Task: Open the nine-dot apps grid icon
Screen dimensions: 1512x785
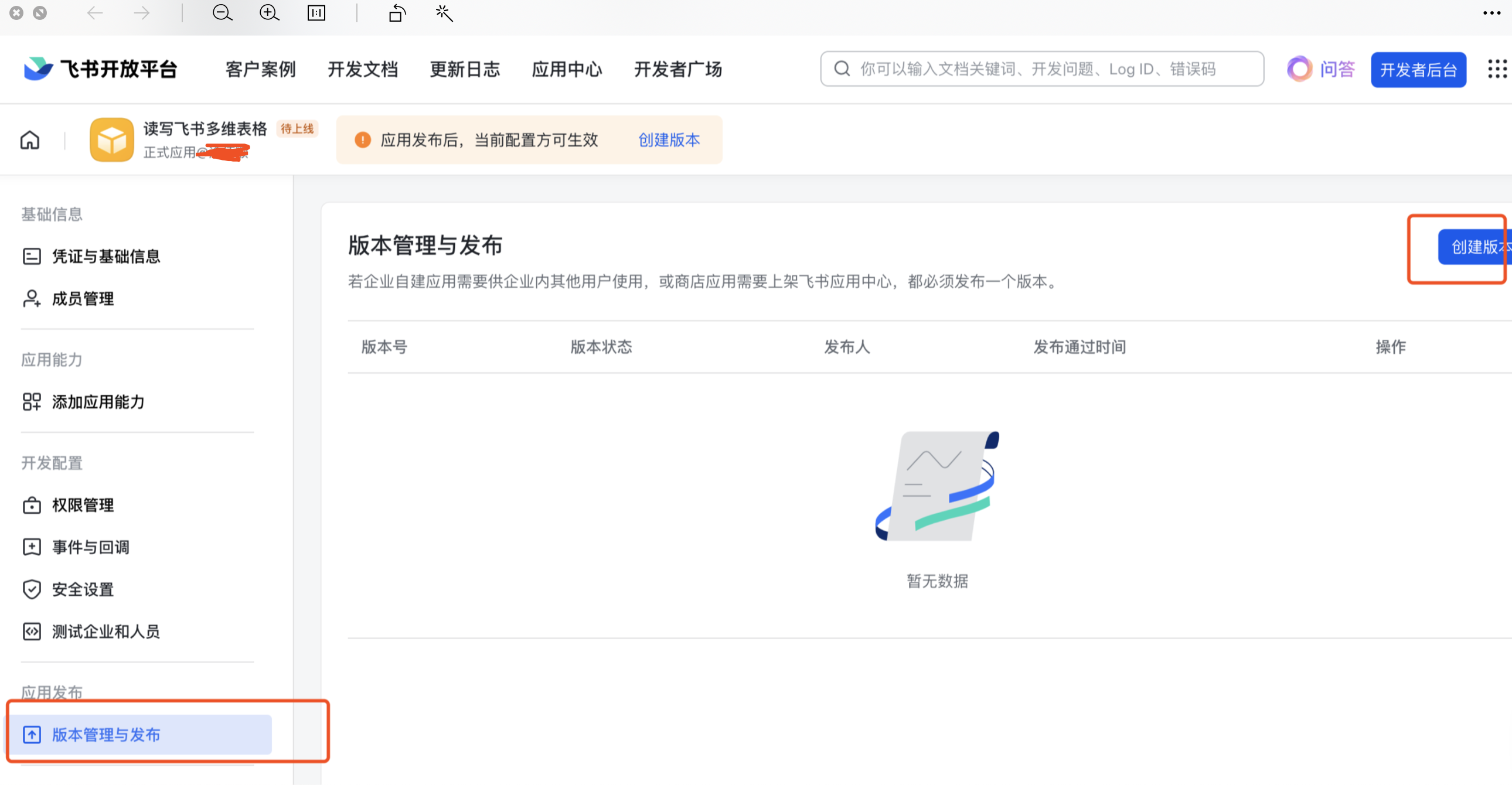Action: [x=1497, y=69]
